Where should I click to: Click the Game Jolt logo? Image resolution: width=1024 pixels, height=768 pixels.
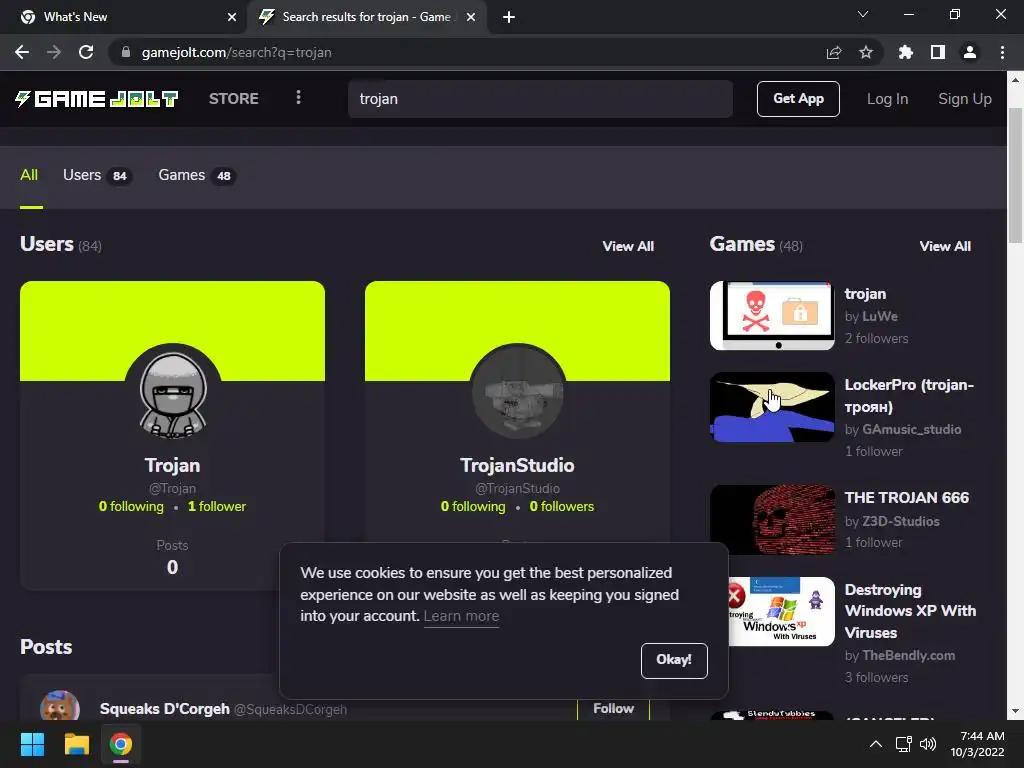click(97, 99)
